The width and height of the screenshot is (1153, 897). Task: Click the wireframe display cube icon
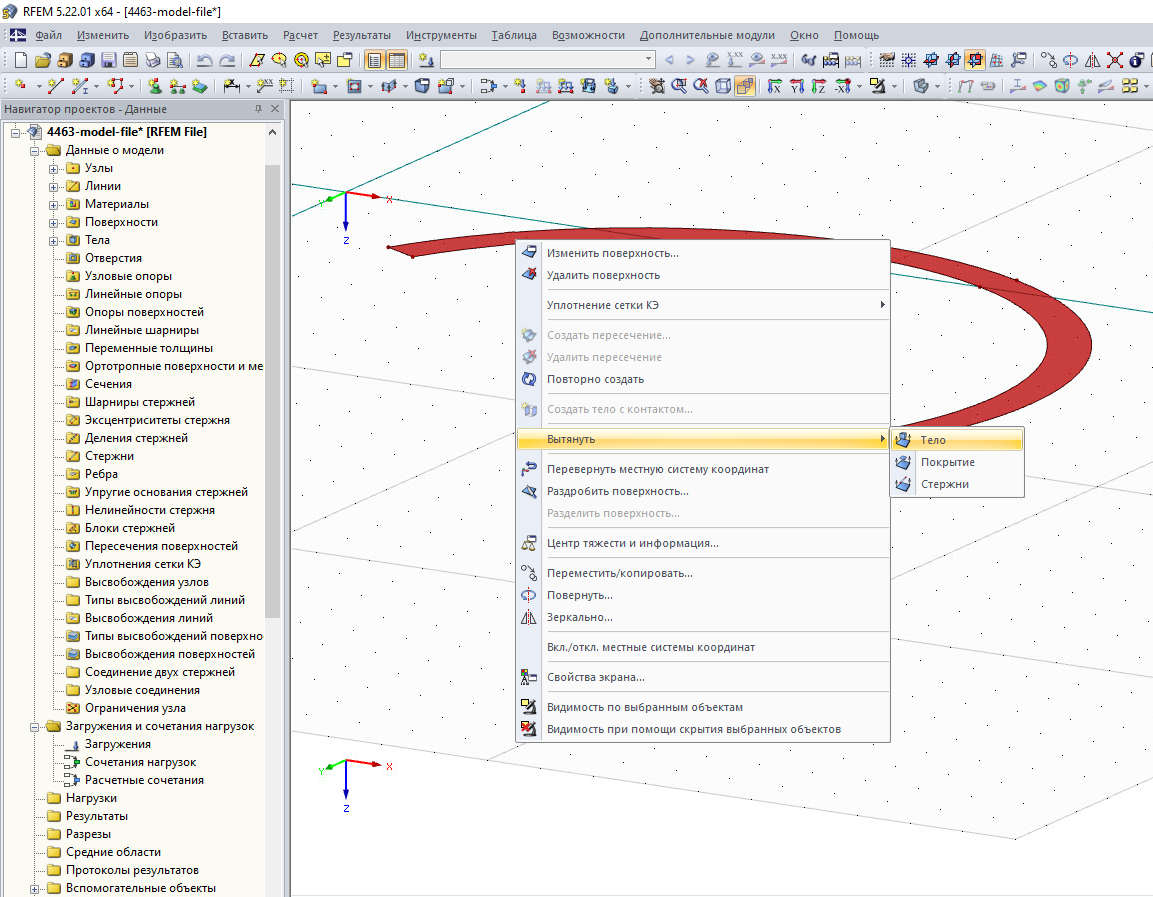(x=723, y=86)
